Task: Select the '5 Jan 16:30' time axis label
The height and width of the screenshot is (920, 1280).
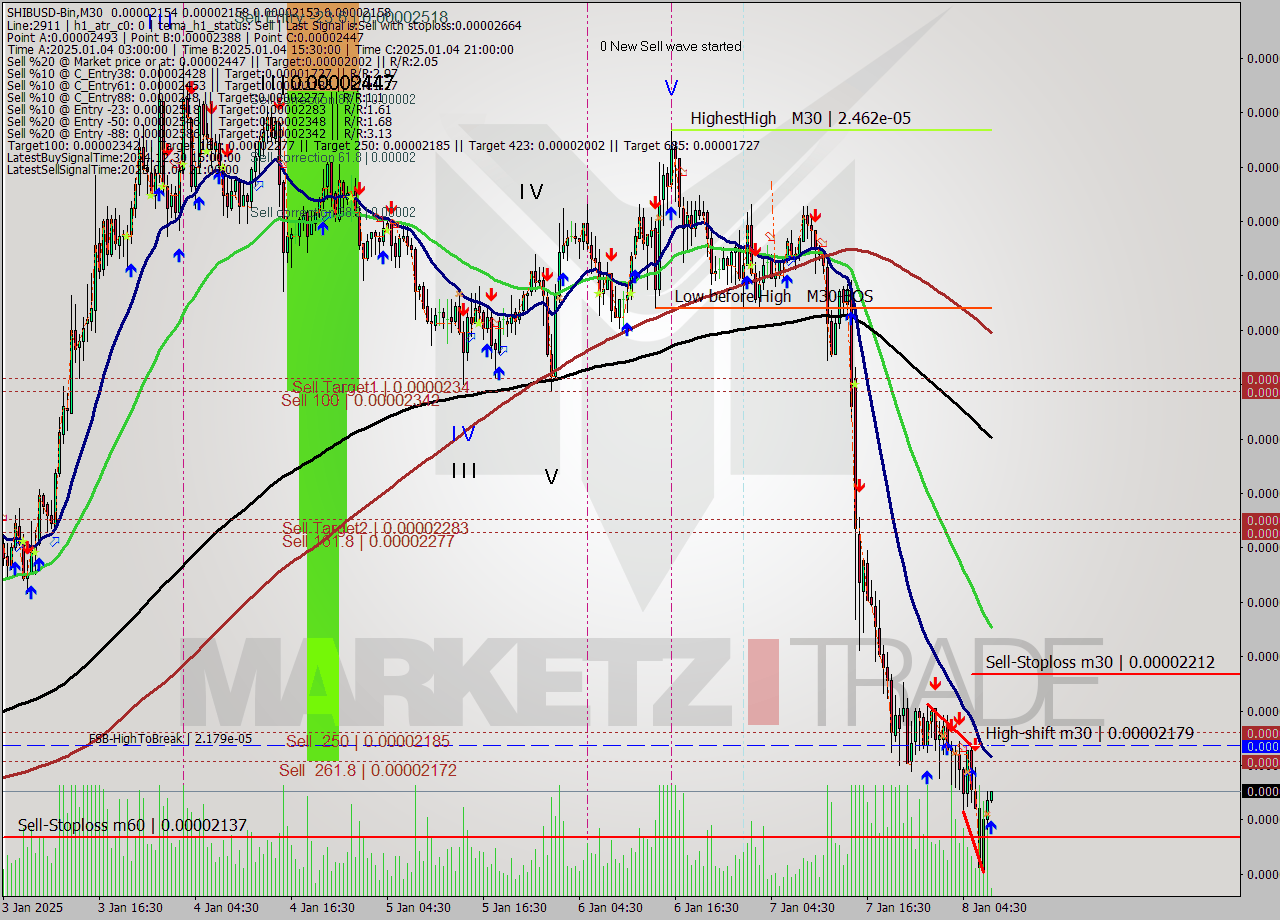Action: [514, 908]
